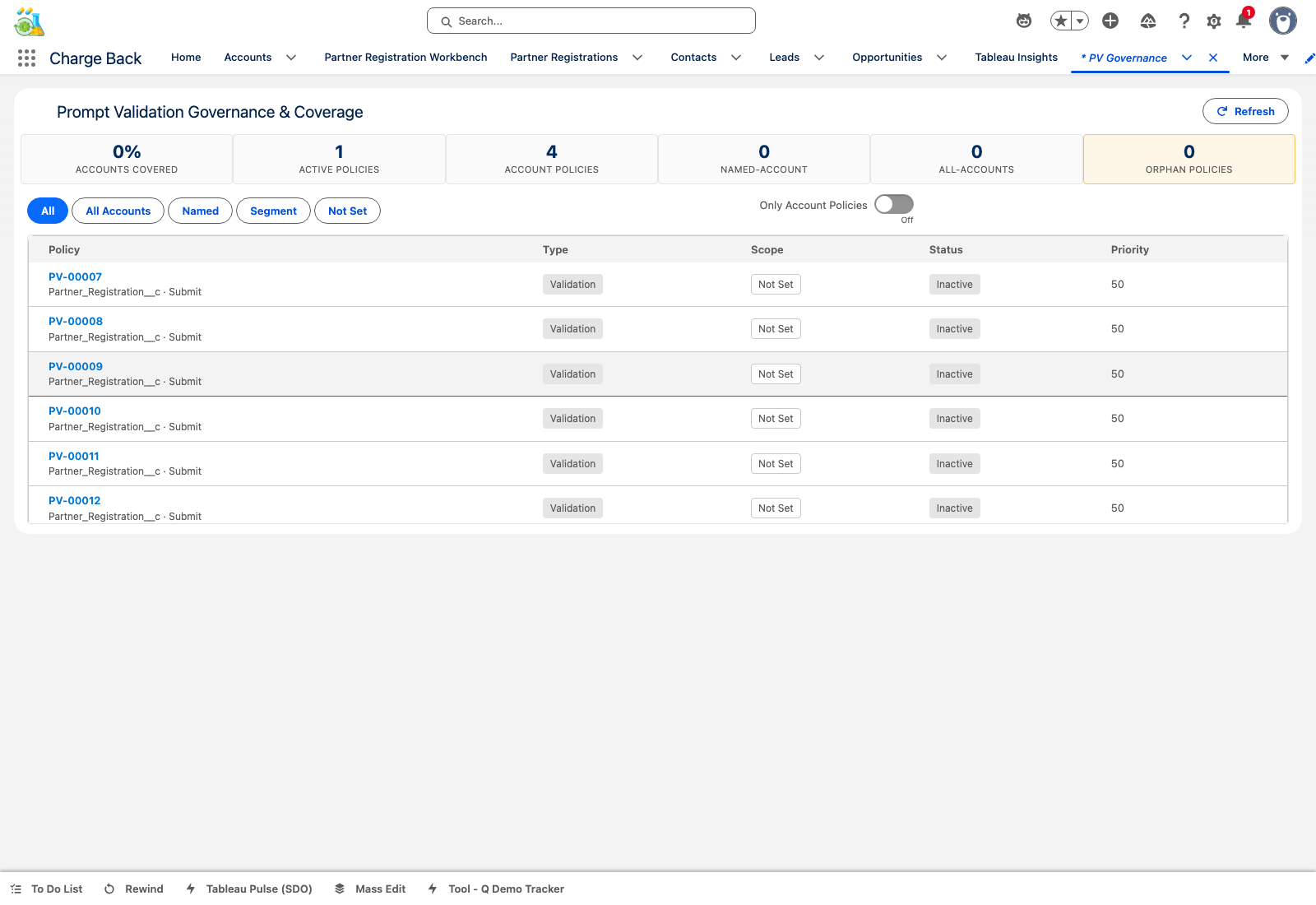Open the Tableau Insights tab
Image resolution: width=1316 pixels, height=905 pixels.
tap(1017, 58)
